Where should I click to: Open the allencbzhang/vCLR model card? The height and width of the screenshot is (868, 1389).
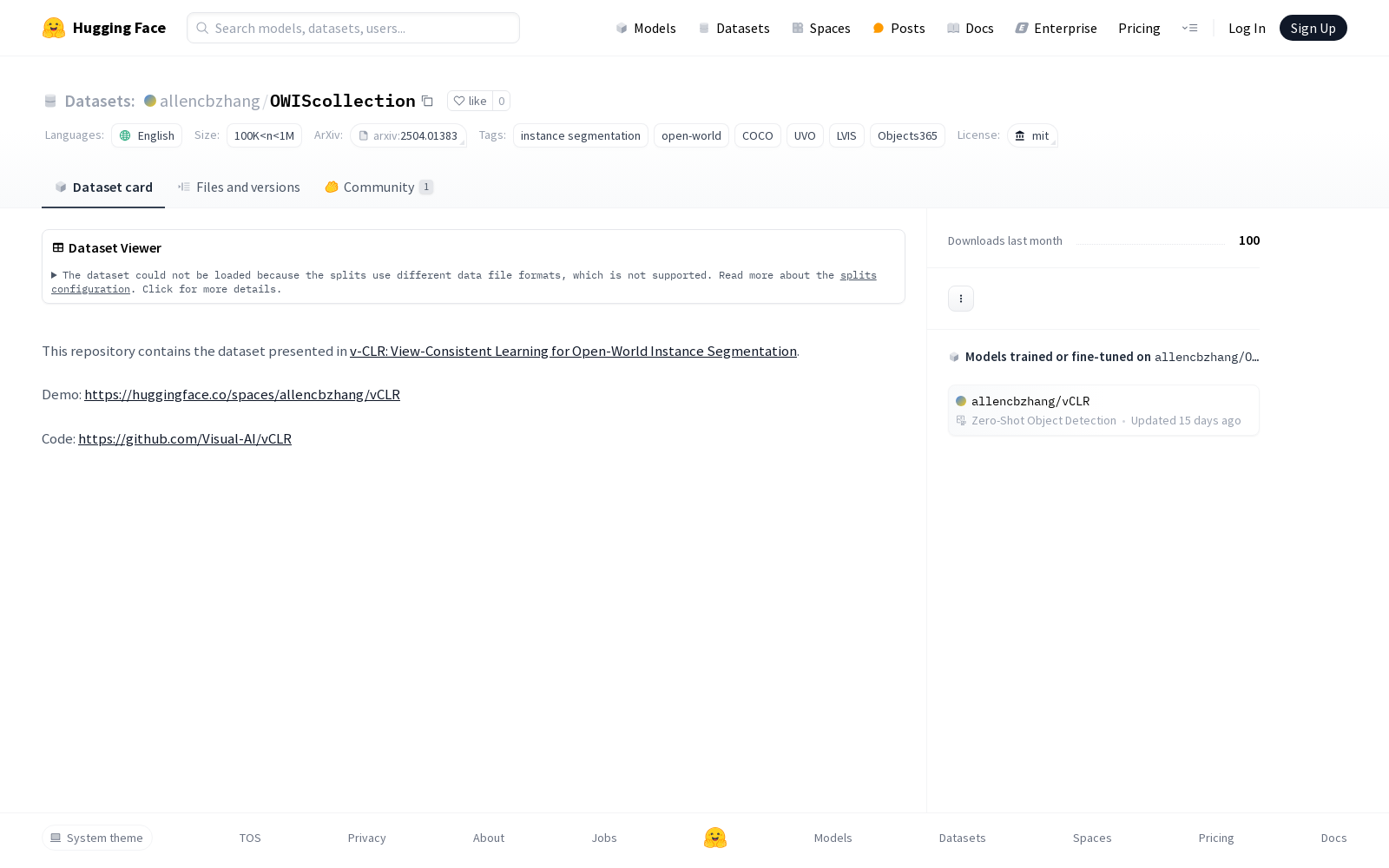tap(1103, 410)
